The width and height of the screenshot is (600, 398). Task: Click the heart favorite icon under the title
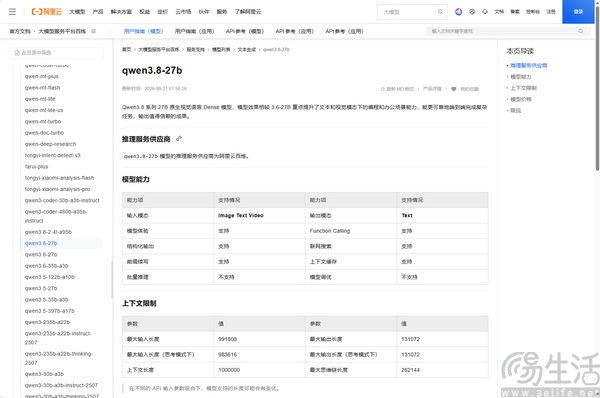point(453,89)
